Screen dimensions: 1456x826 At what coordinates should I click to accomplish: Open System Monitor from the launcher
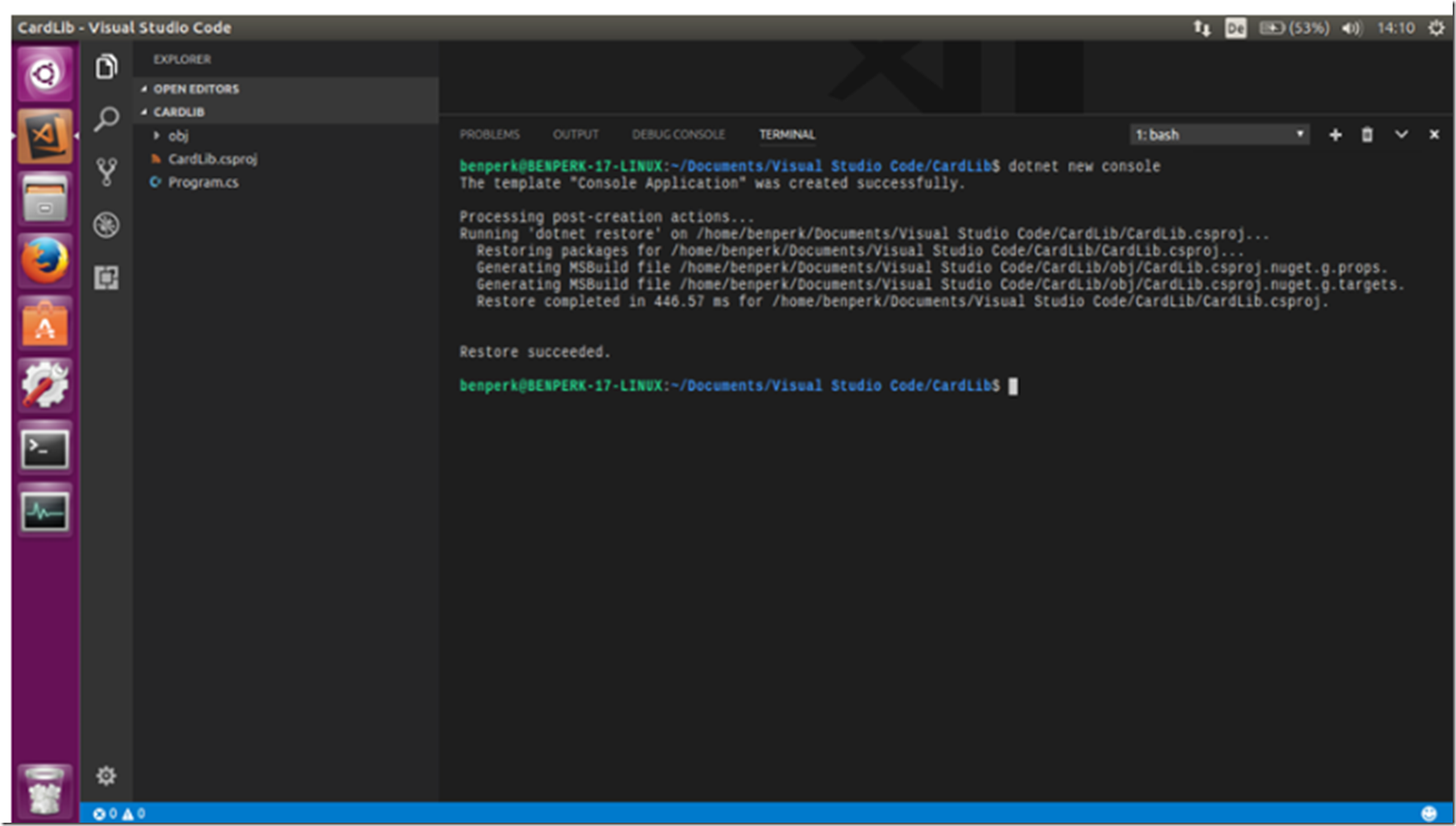(x=45, y=511)
